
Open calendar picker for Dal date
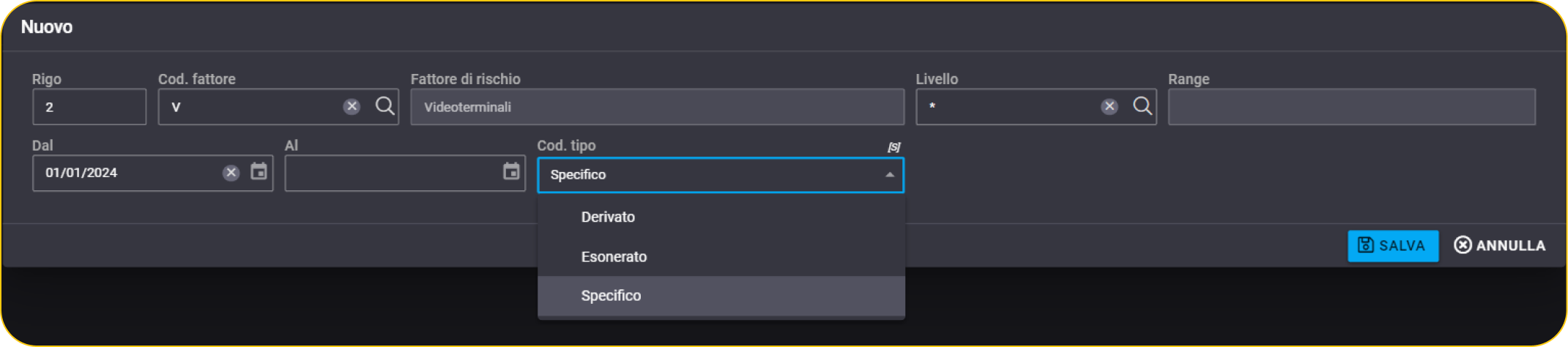tap(259, 172)
